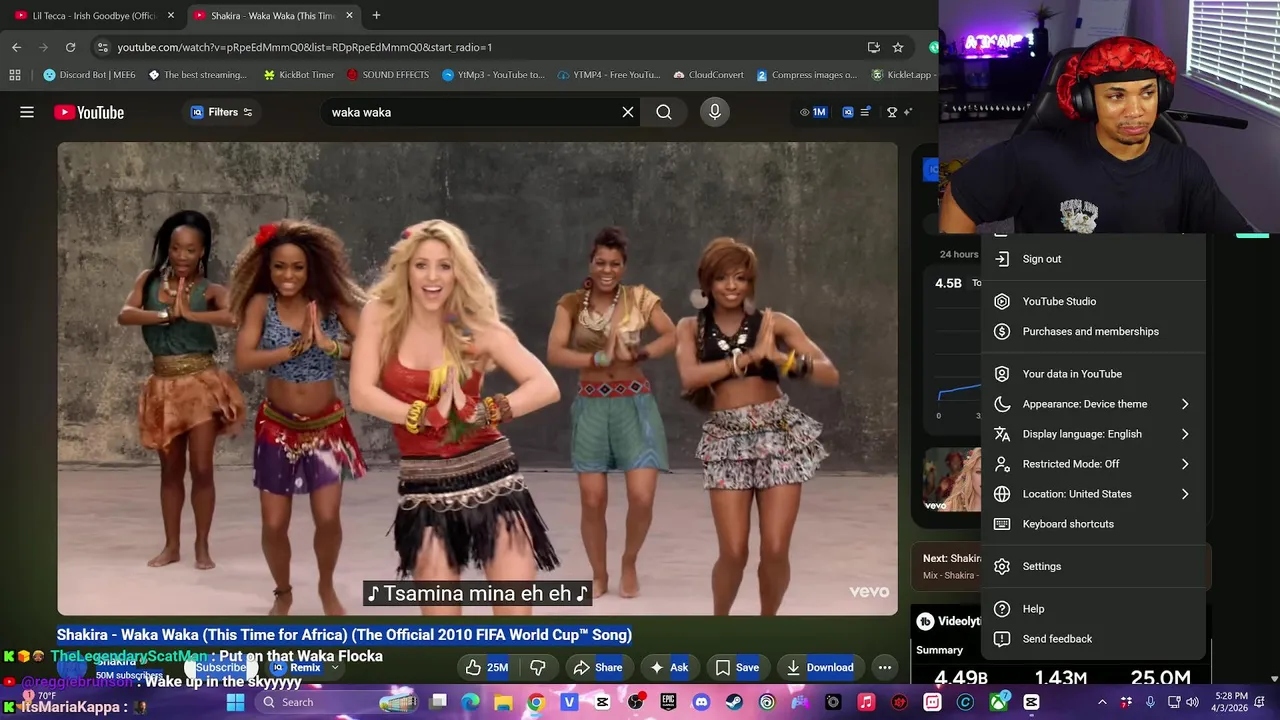Open the Filters dropdown

click(x=222, y=112)
